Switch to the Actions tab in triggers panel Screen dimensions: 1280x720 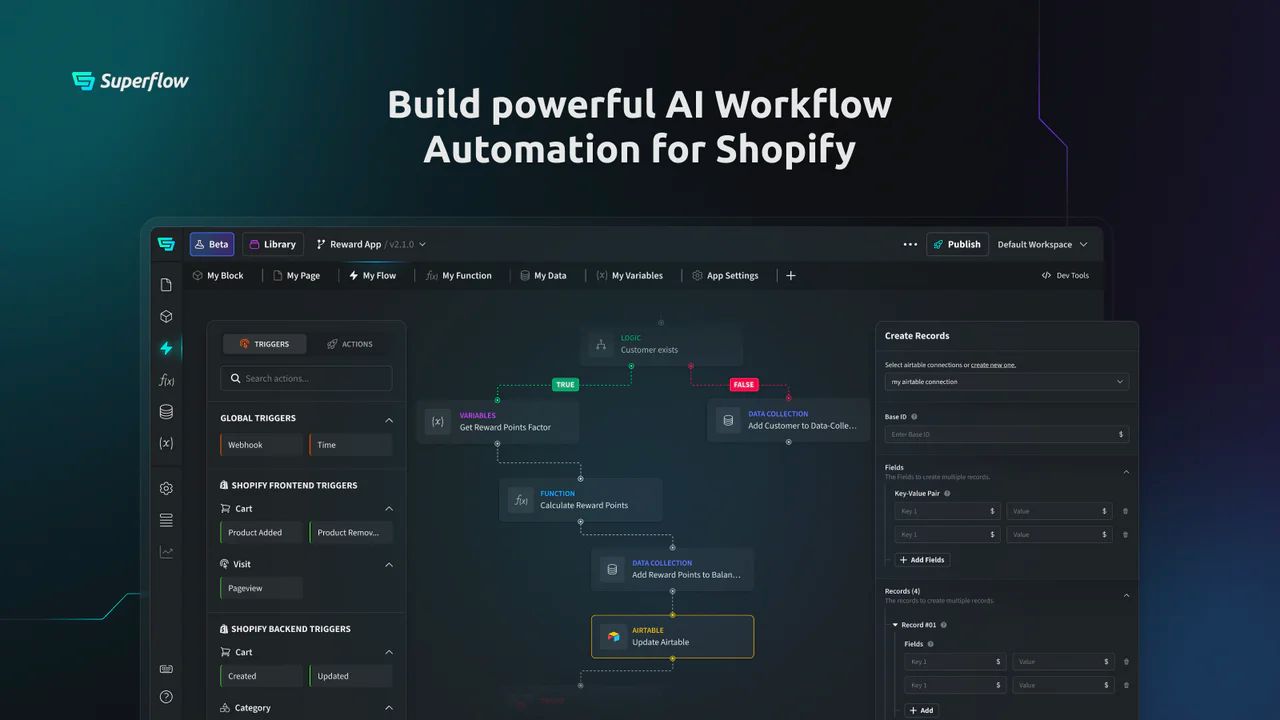350,343
